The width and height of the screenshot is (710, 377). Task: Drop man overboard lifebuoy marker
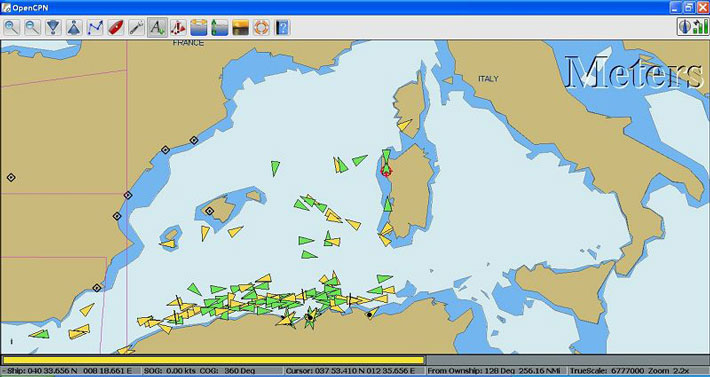(x=261, y=28)
